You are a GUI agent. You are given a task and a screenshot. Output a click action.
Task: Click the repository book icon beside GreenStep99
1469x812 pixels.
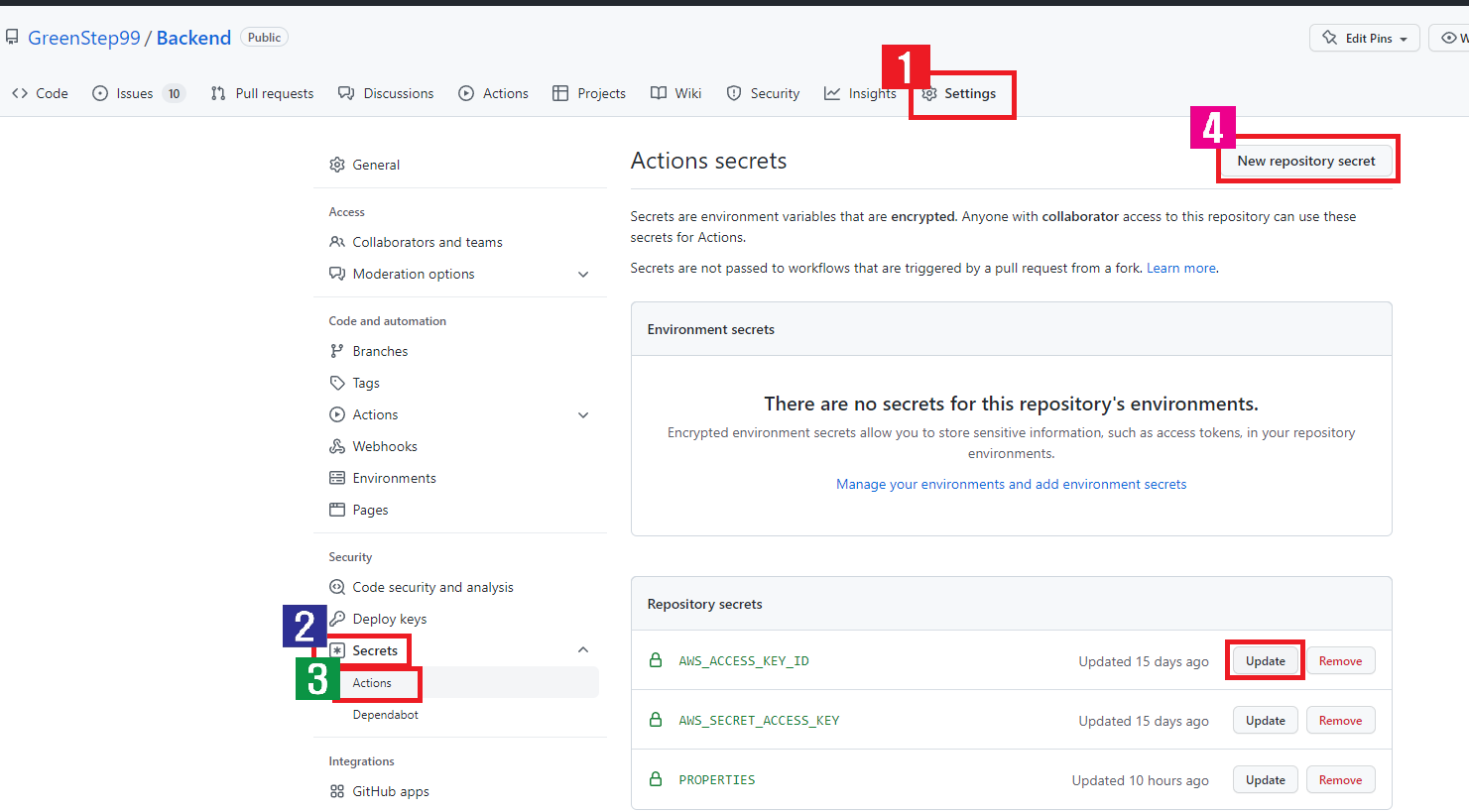[12, 38]
